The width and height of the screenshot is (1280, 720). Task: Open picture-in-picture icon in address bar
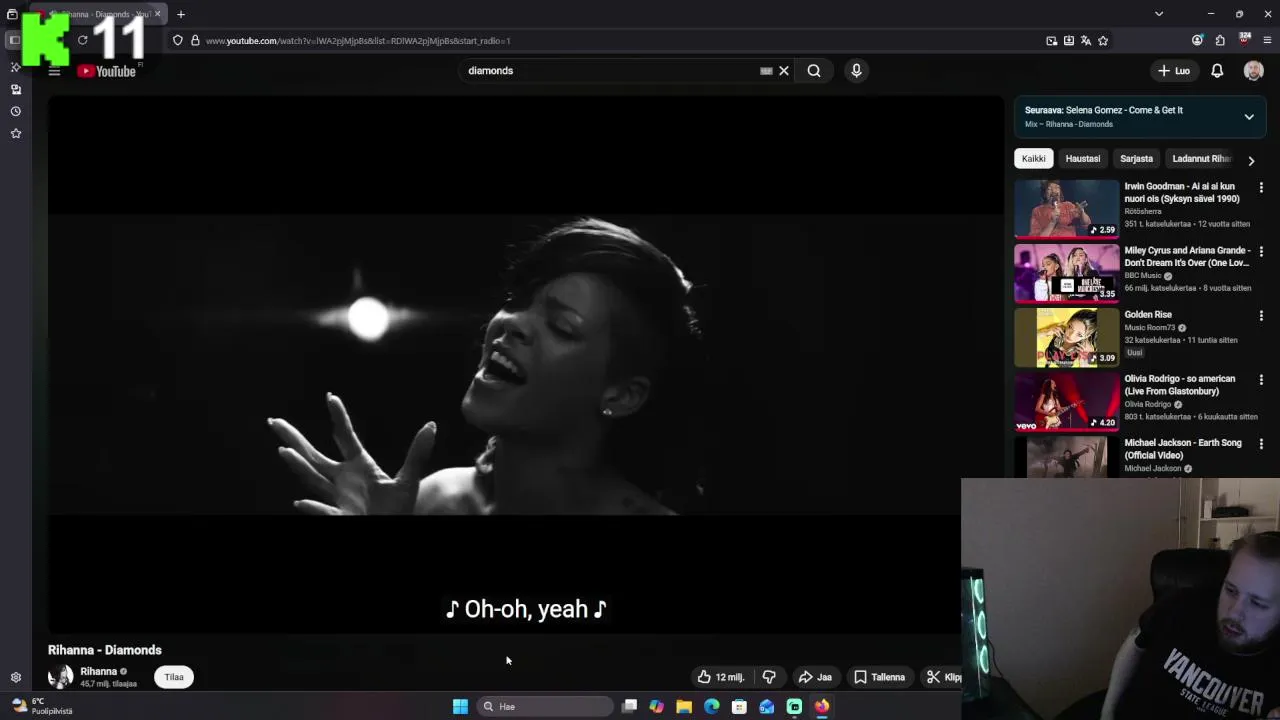(1051, 41)
